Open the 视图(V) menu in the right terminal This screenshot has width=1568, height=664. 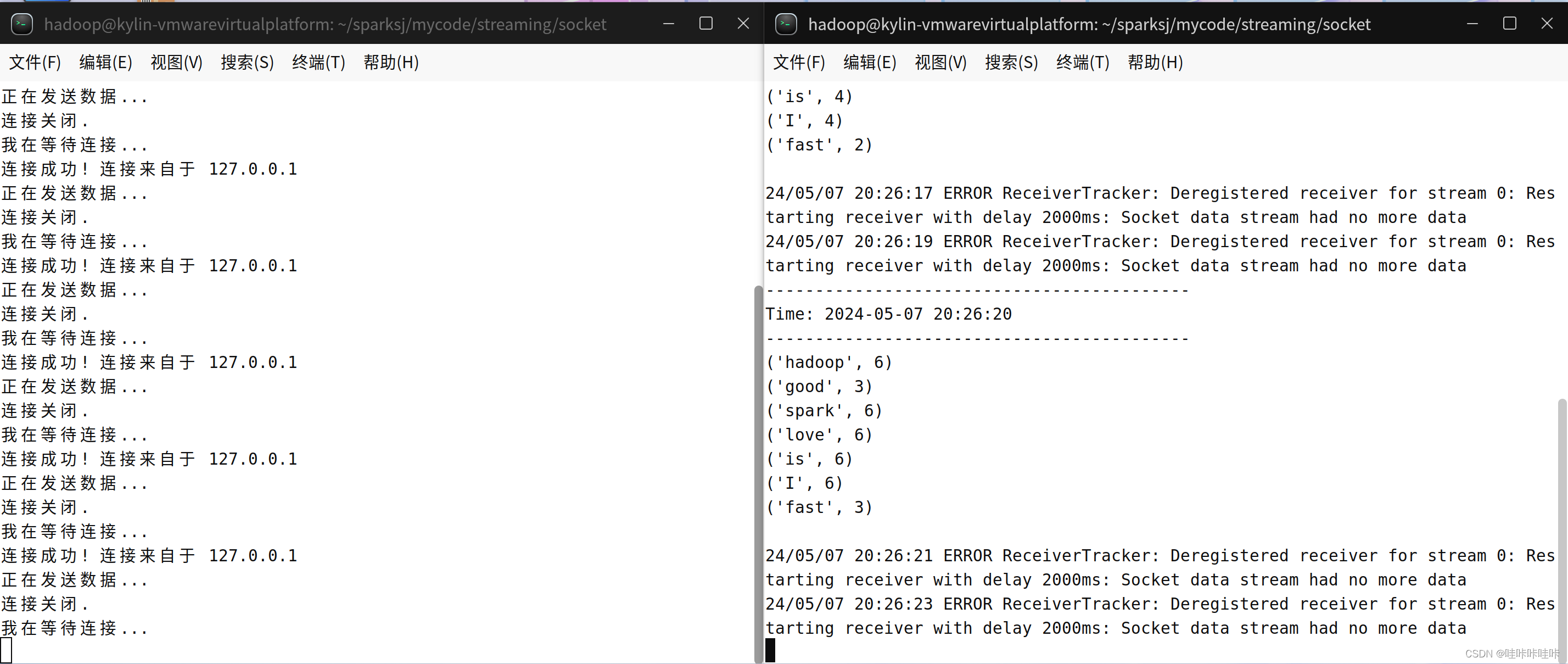[x=940, y=62]
